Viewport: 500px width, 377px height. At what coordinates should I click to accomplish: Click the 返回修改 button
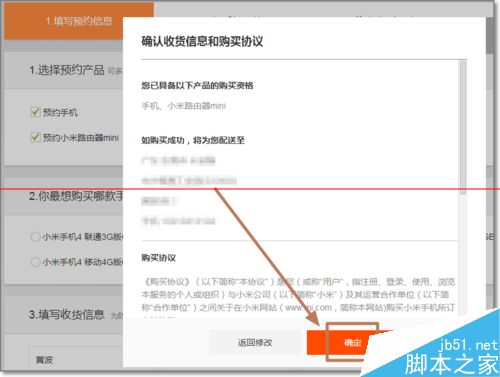click(255, 342)
